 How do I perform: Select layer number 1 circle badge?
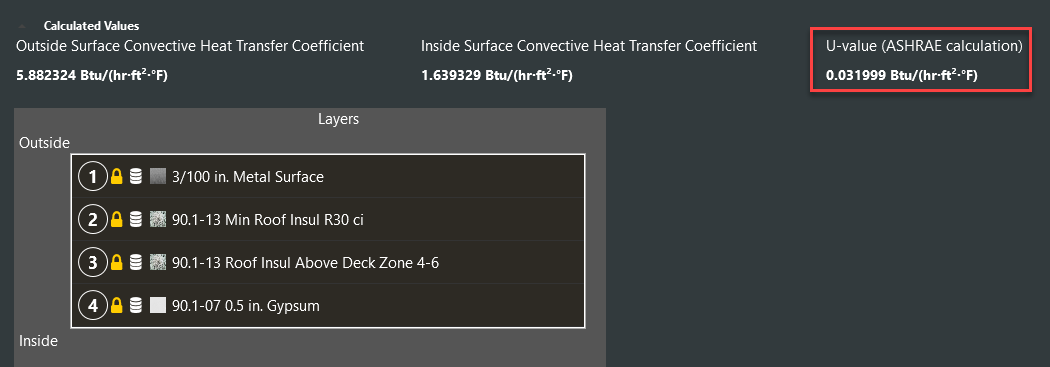(x=93, y=177)
